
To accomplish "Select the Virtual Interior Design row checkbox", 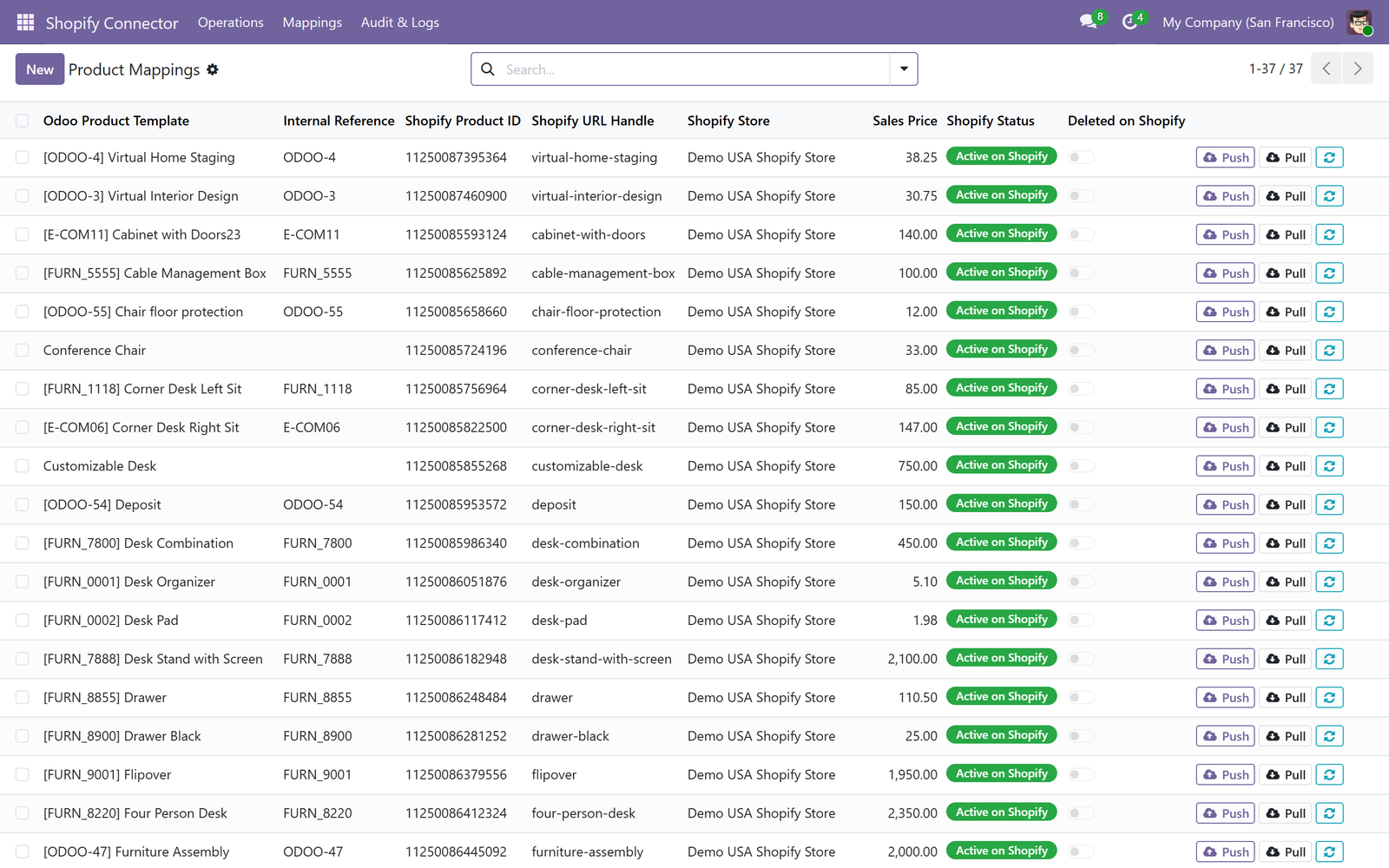I will click(23, 196).
